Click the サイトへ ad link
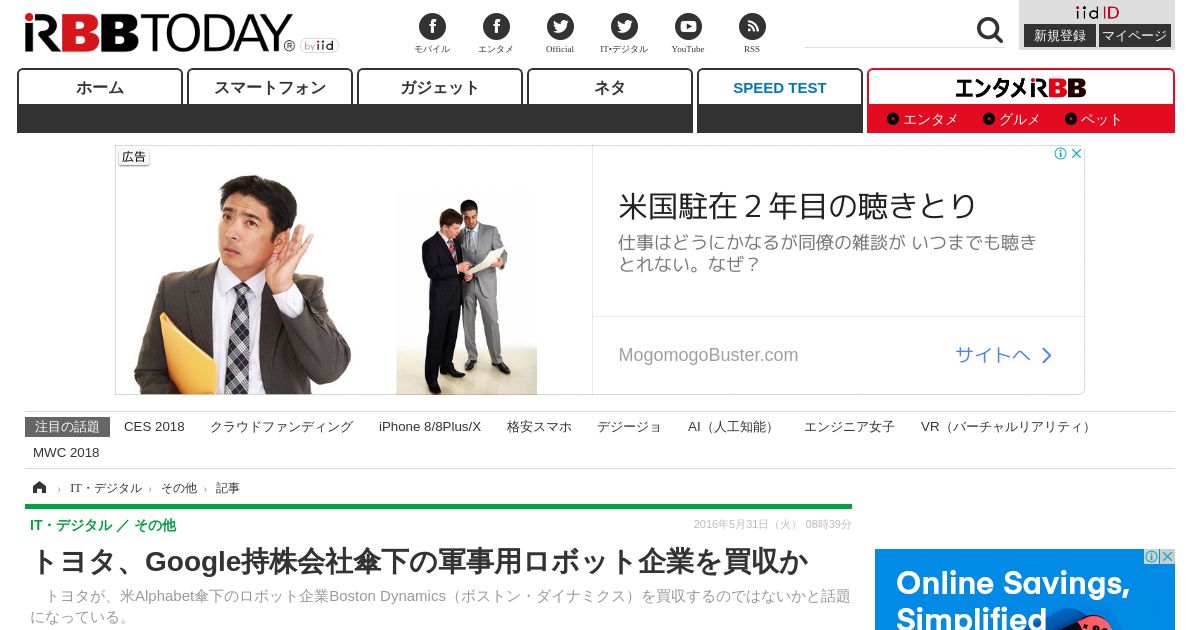The image size is (1200, 630). [x=1004, y=355]
